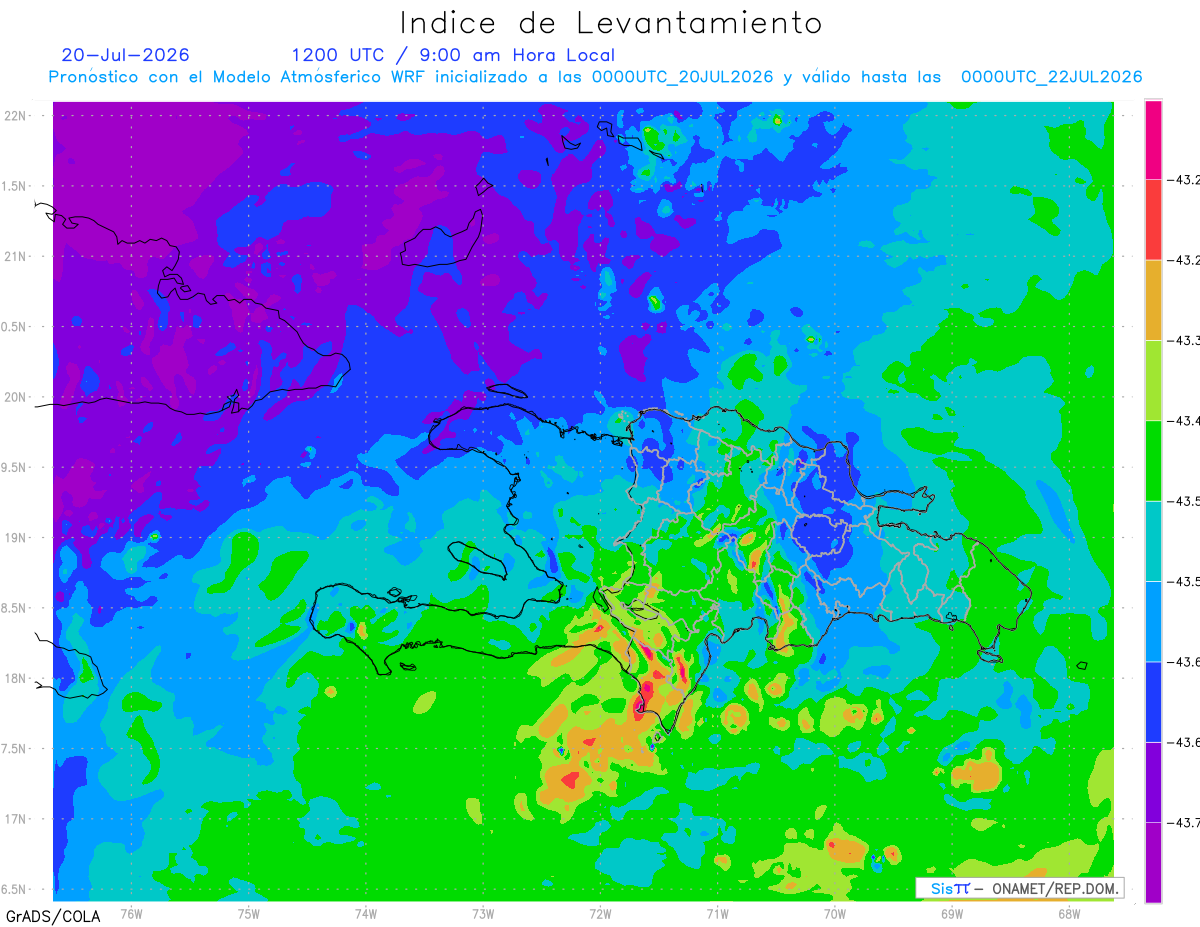Pick the teal swatch in the color bar

[1153, 541]
